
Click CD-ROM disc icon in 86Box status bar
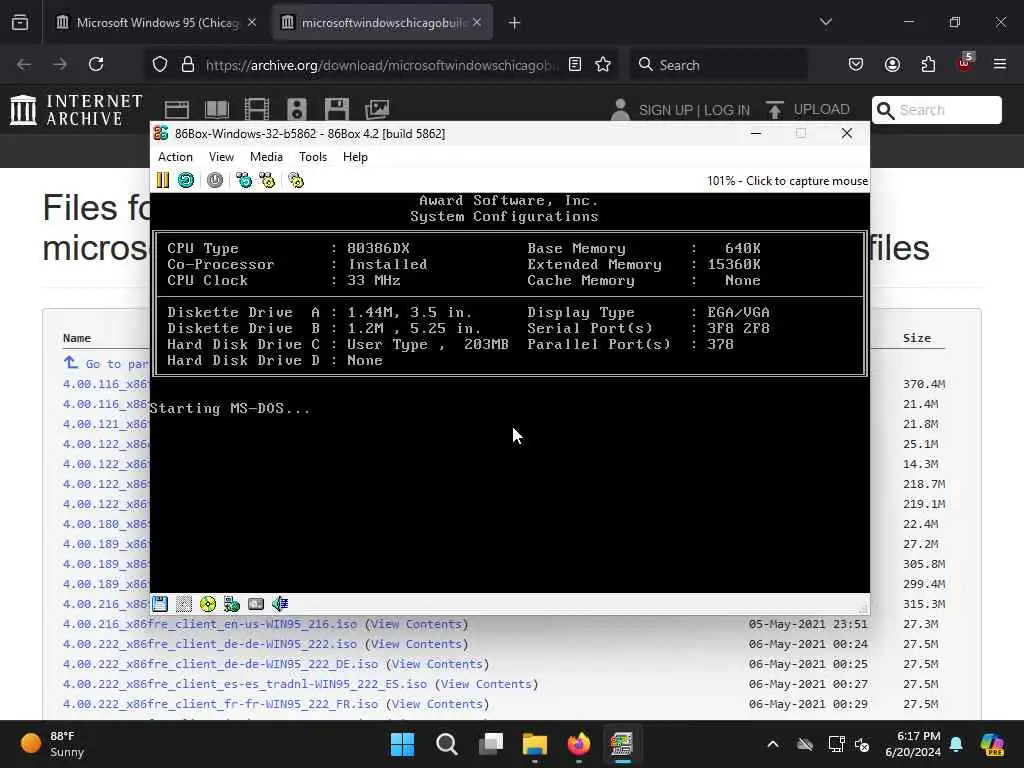[208, 604]
